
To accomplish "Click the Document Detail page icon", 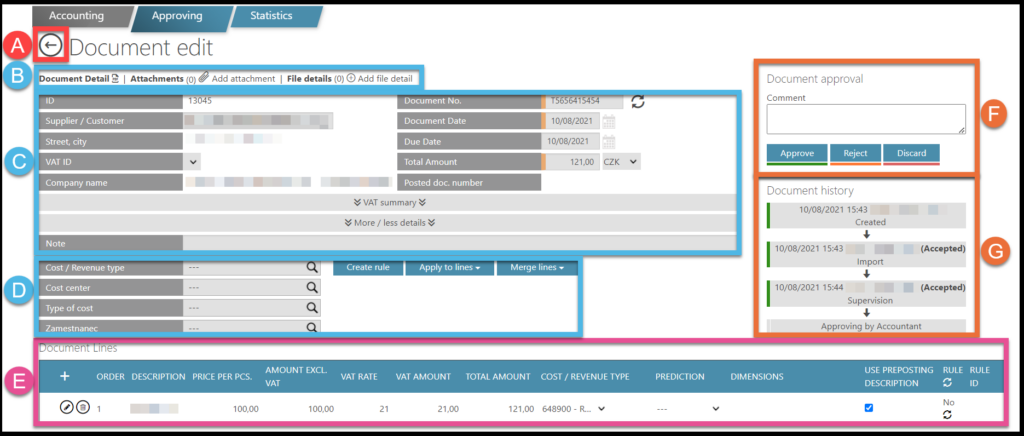I will point(116,78).
